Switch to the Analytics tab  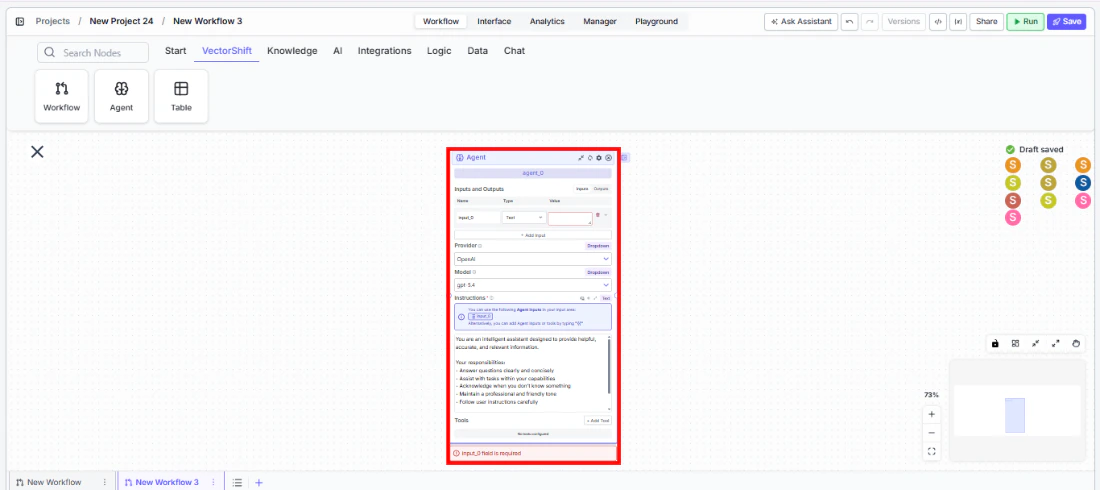[x=547, y=21]
